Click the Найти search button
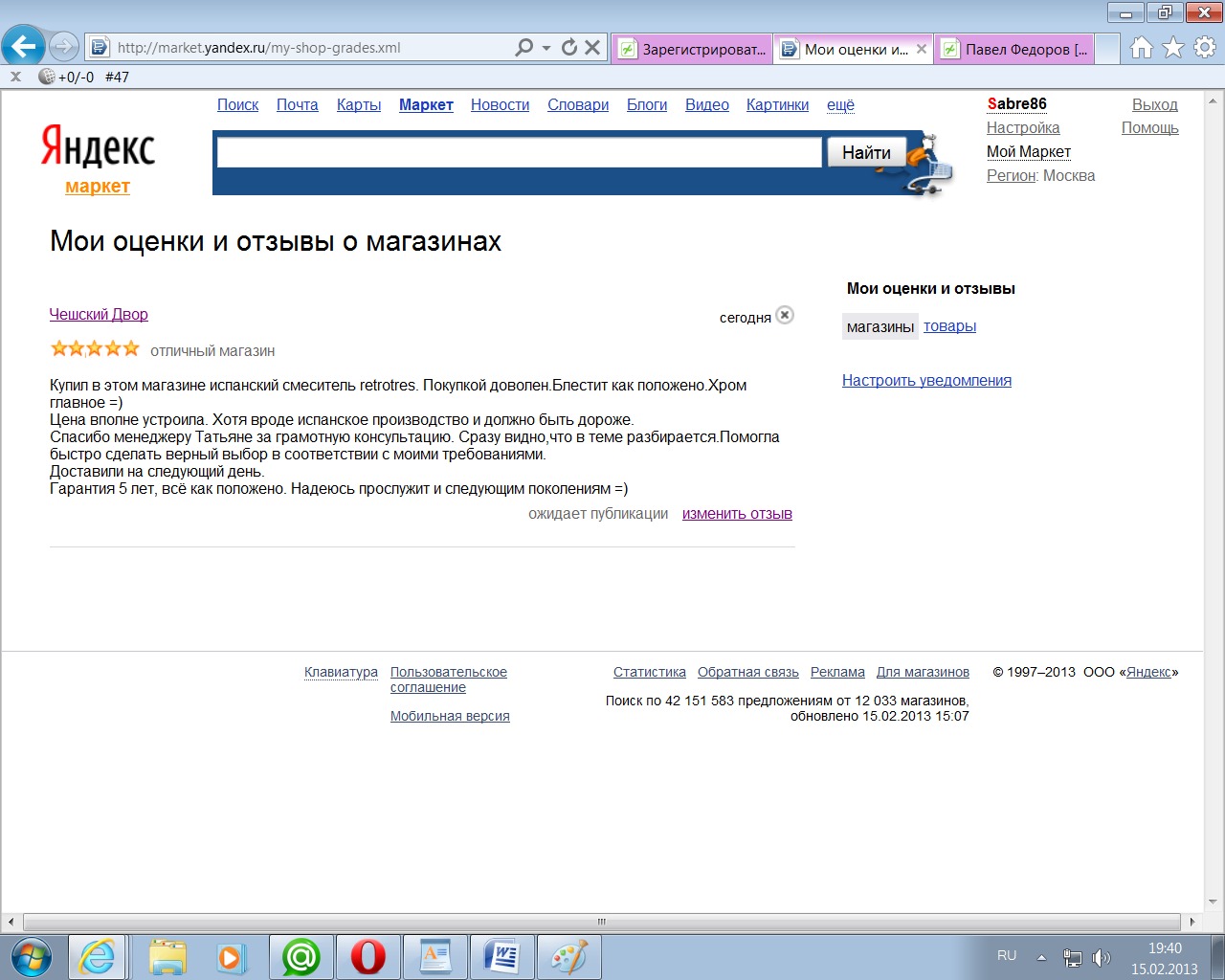The height and width of the screenshot is (980, 1225). tap(866, 152)
